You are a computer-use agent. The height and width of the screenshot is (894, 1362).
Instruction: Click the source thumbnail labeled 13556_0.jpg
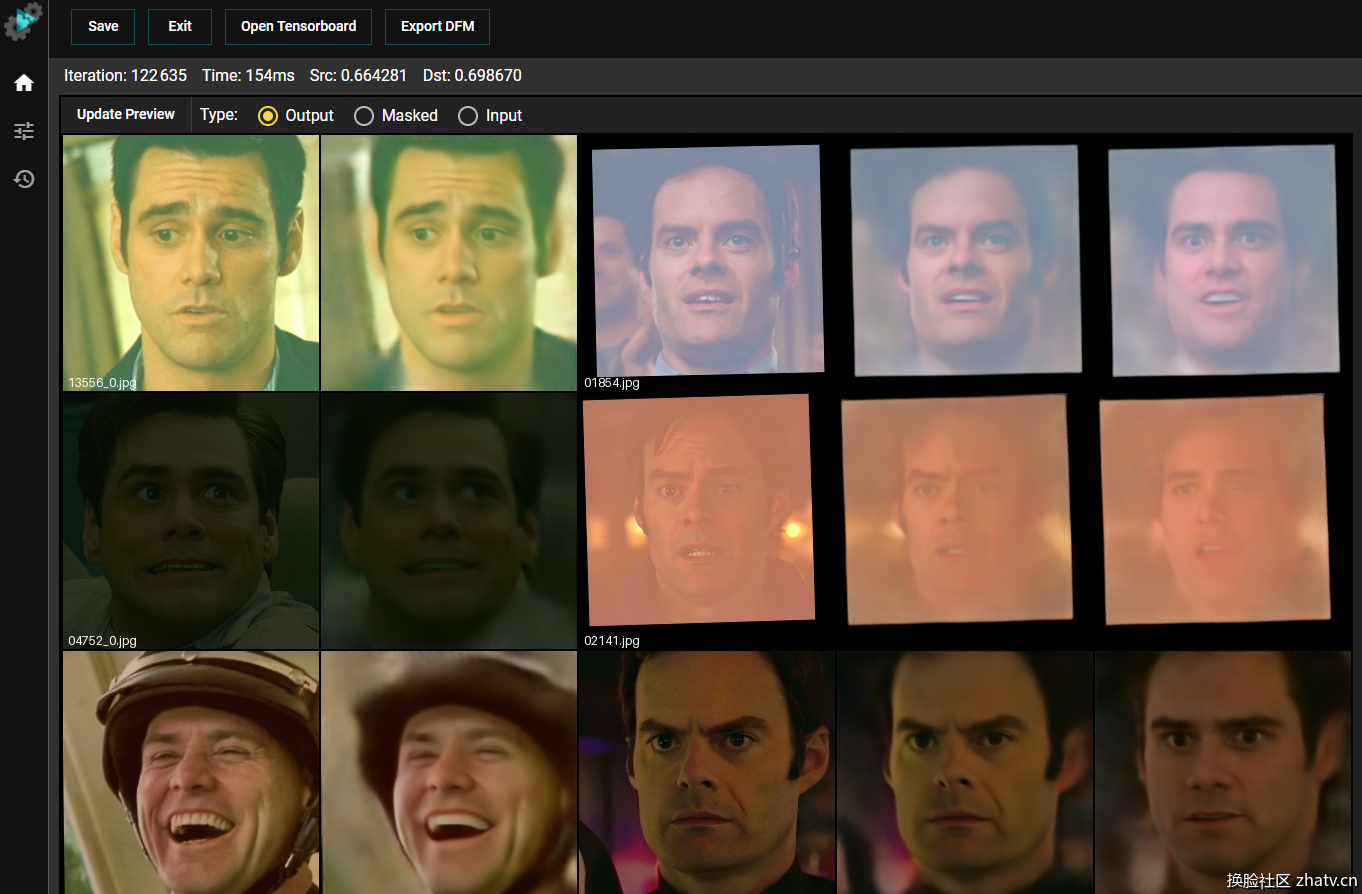[191, 262]
